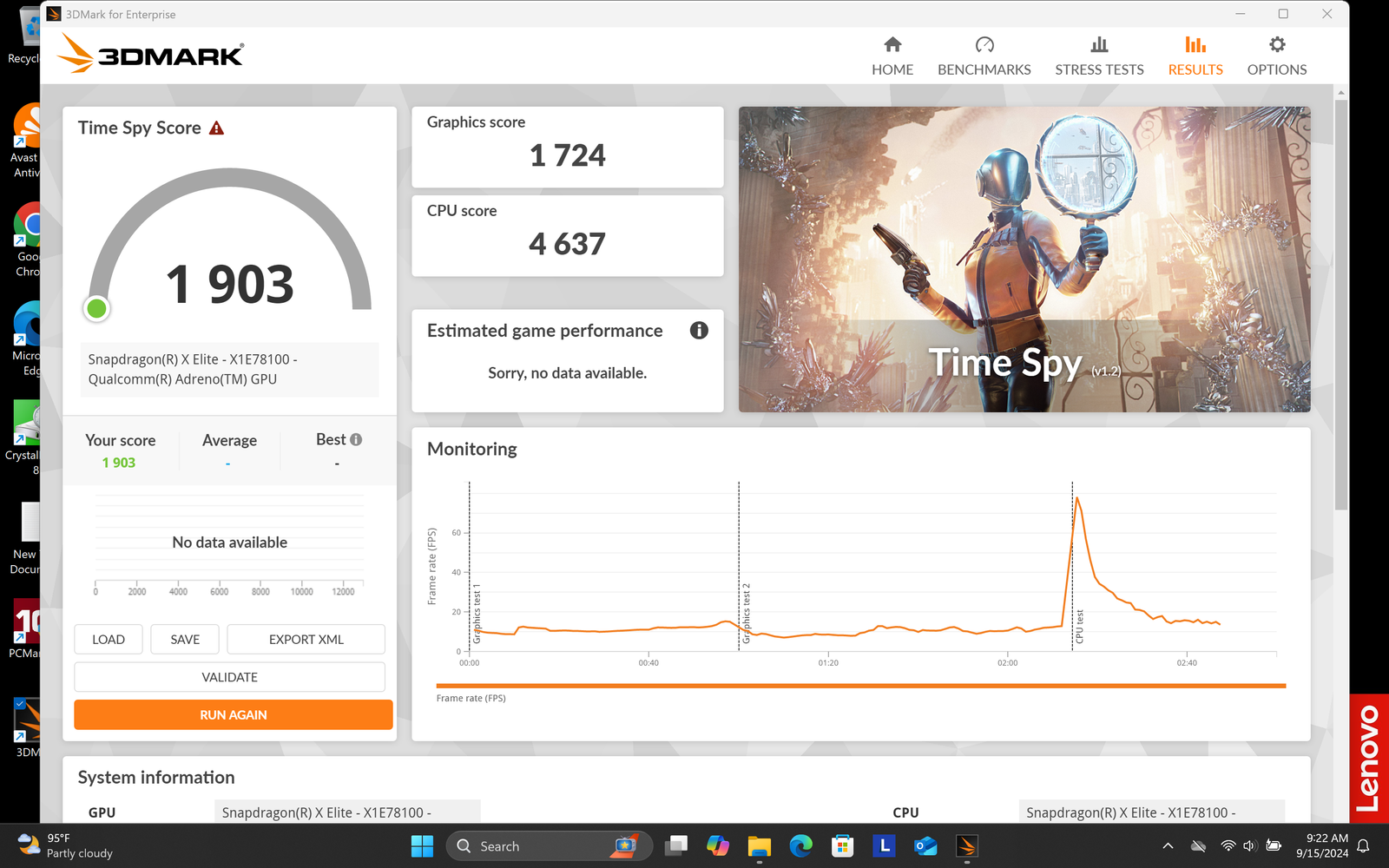This screenshot has width=1389, height=868.
Task: Open STRESS TESTS section
Action: 1098,56
